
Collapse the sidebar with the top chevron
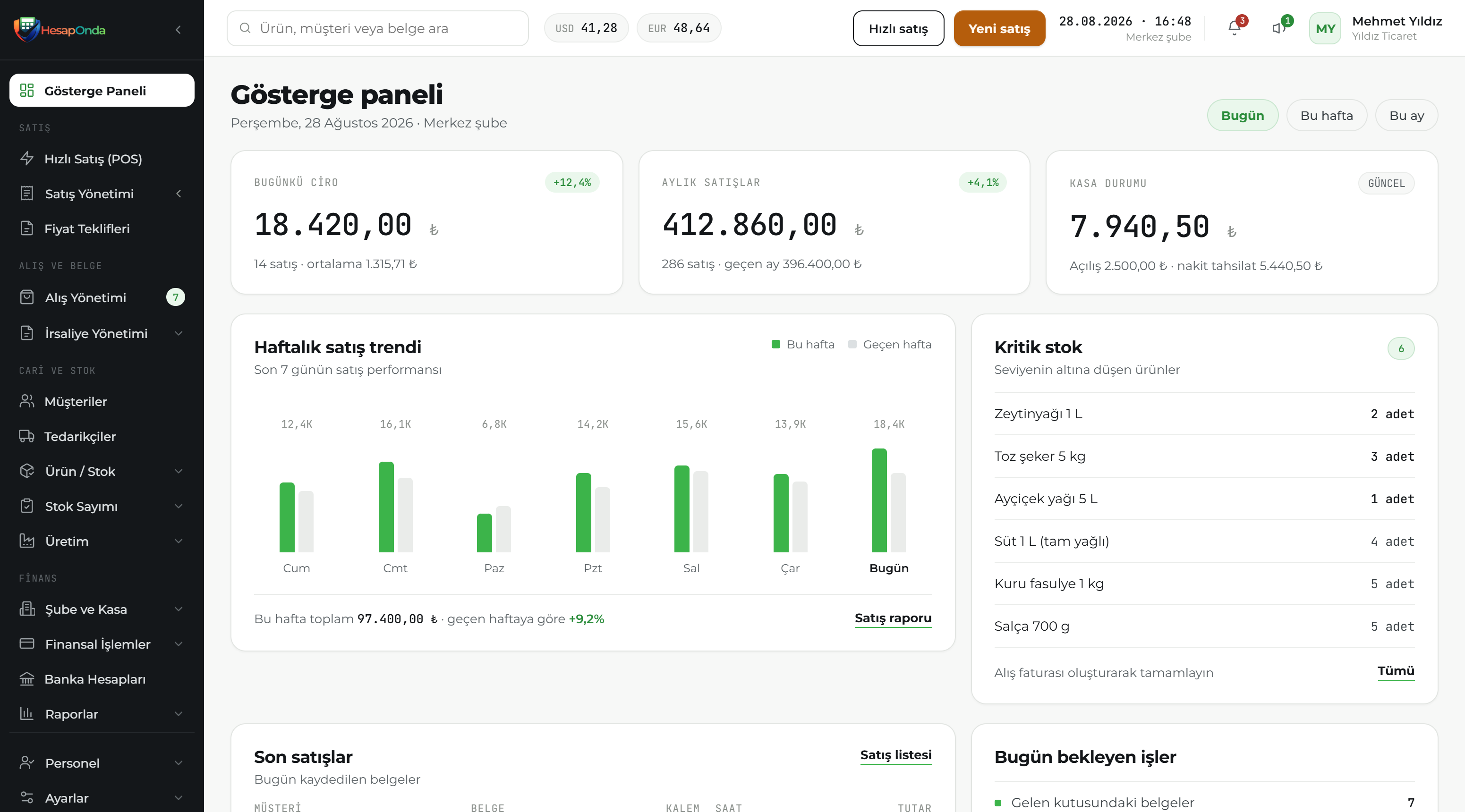(178, 30)
